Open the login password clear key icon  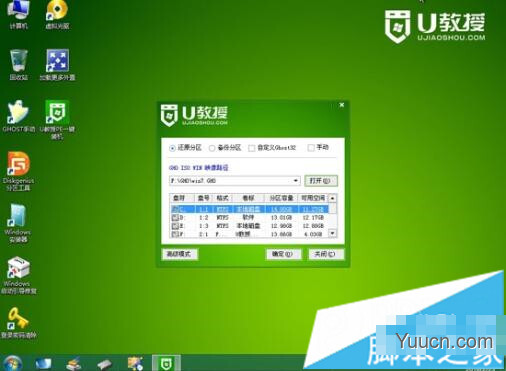18,323
